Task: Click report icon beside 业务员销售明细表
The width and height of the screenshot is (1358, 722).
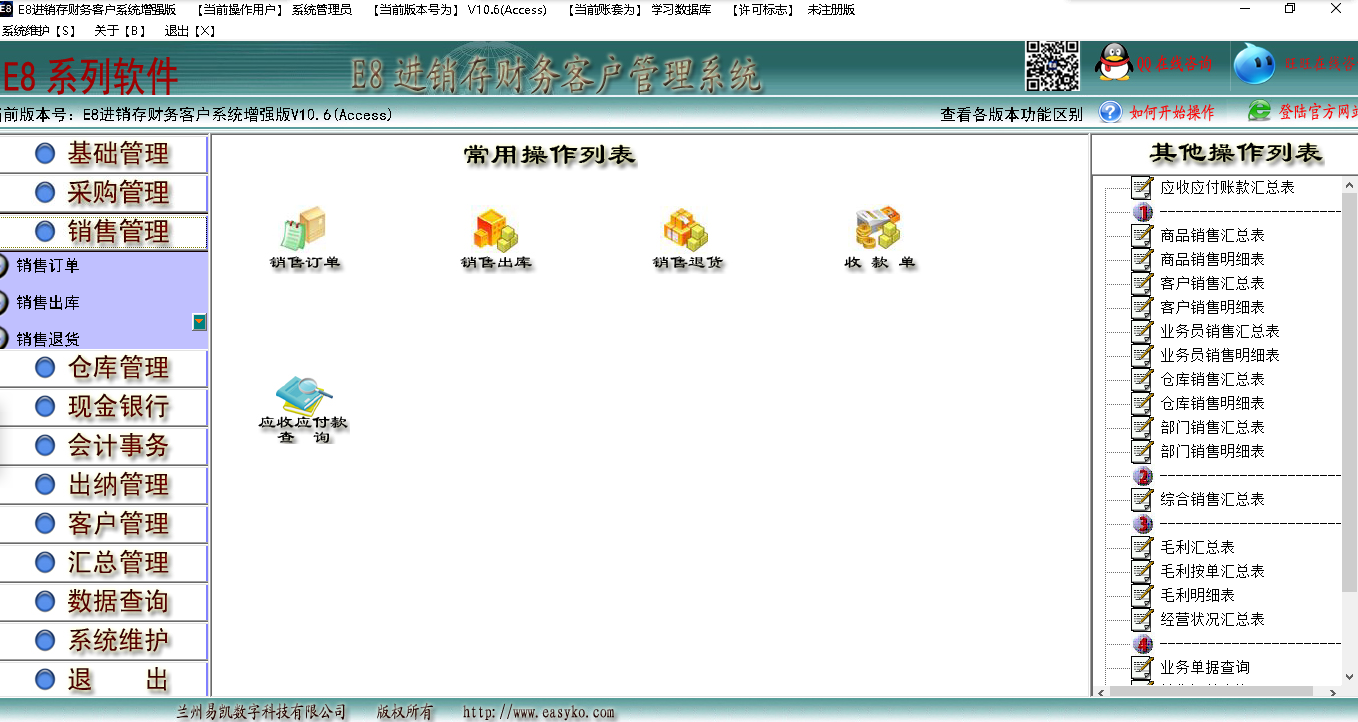Action: coord(1142,355)
